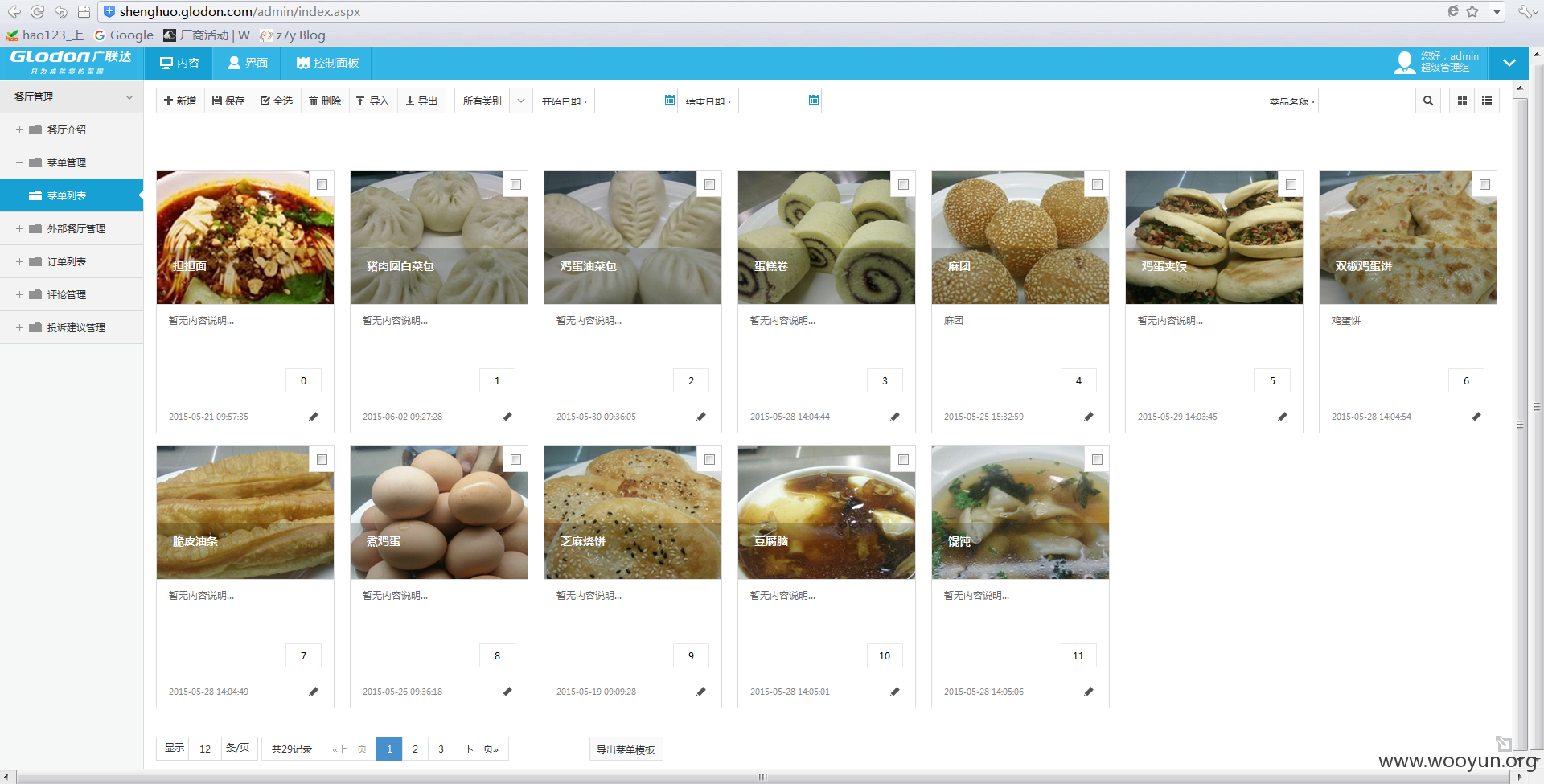Go to page 2 of results
Screen dimensions: 1544x784
tap(415, 749)
